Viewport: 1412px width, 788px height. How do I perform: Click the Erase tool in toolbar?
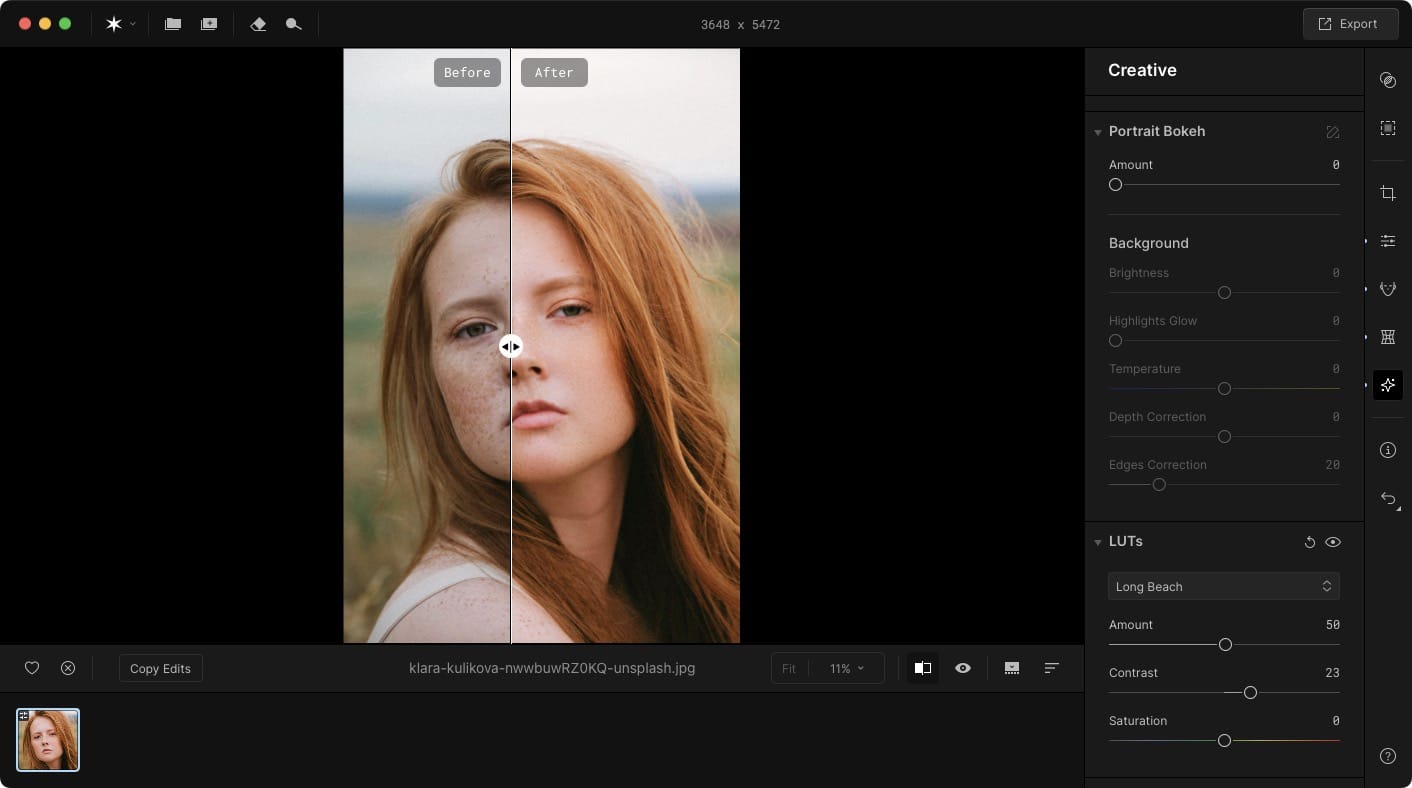pyautogui.click(x=258, y=24)
